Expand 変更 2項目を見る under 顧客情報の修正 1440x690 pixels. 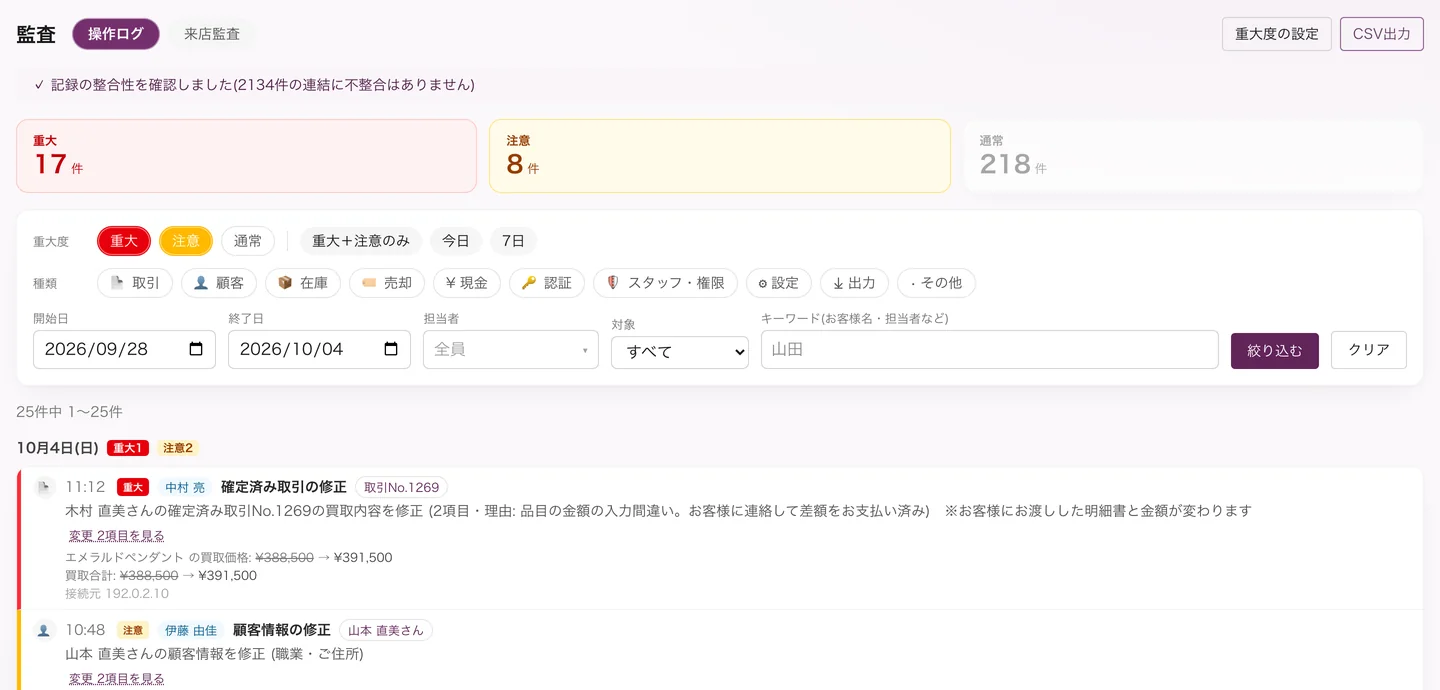116,678
